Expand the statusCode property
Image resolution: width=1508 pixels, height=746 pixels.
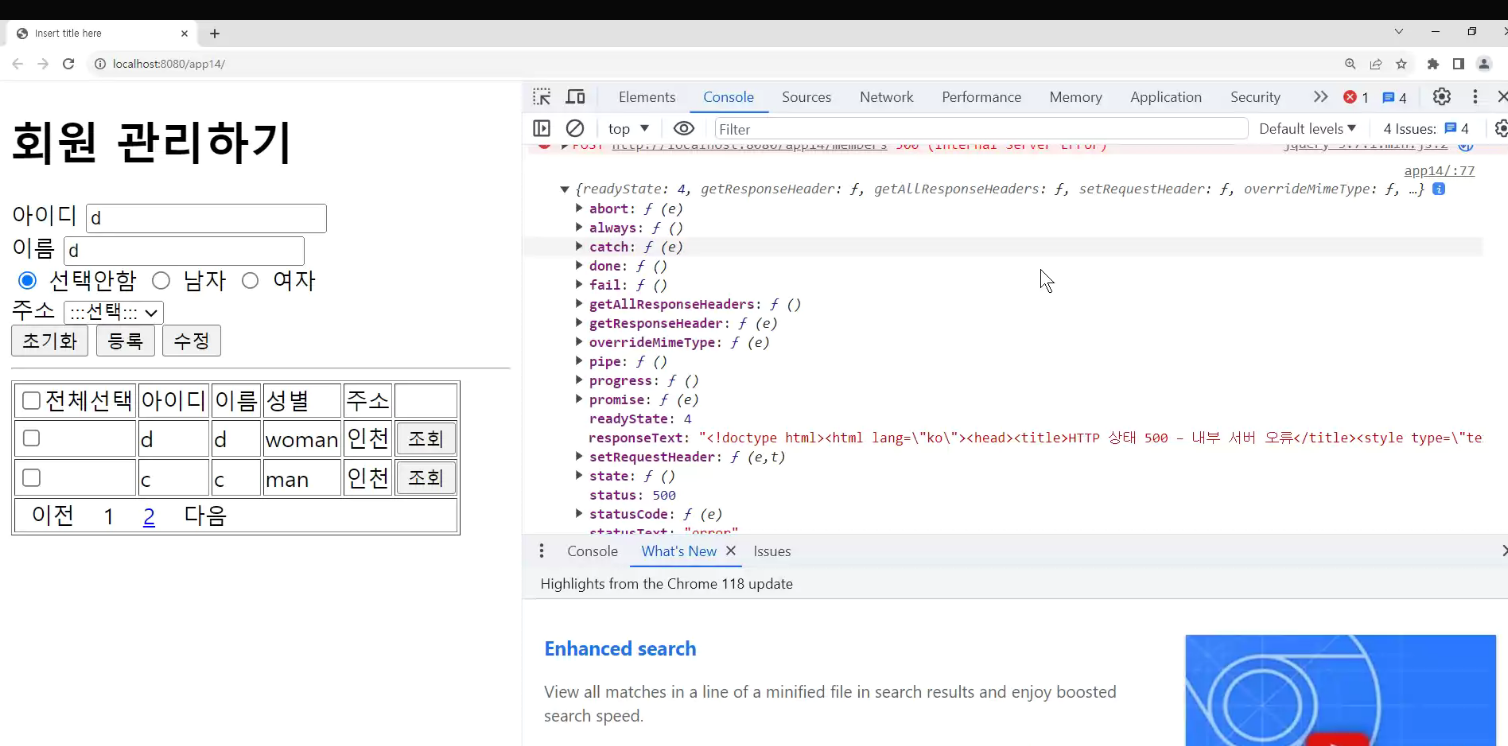(580, 514)
